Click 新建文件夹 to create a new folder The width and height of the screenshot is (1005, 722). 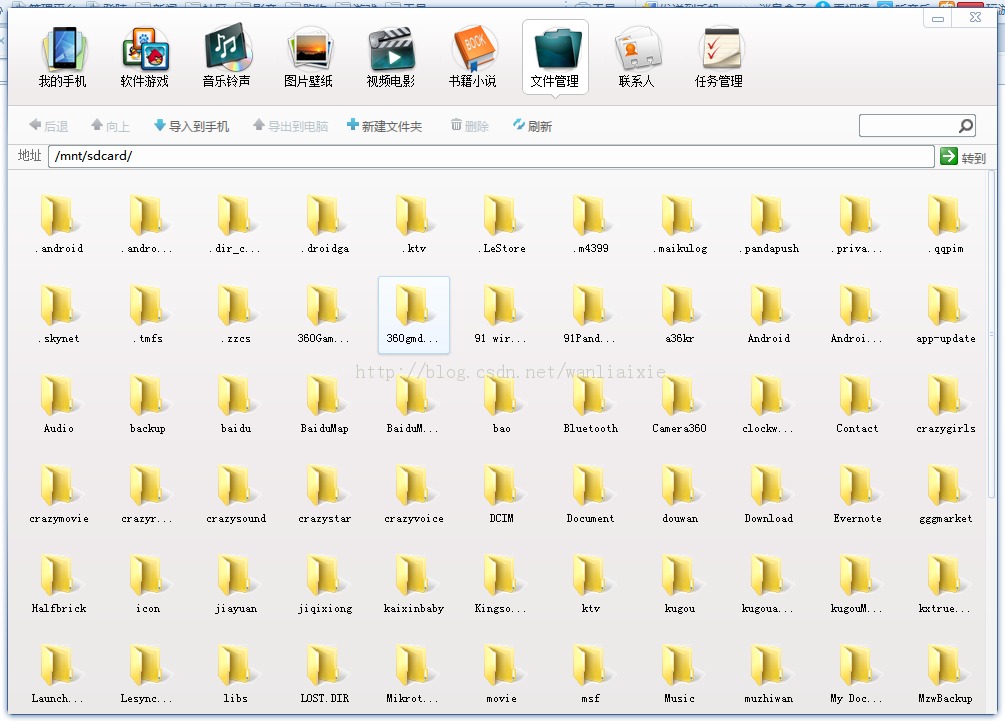pos(385,126)
